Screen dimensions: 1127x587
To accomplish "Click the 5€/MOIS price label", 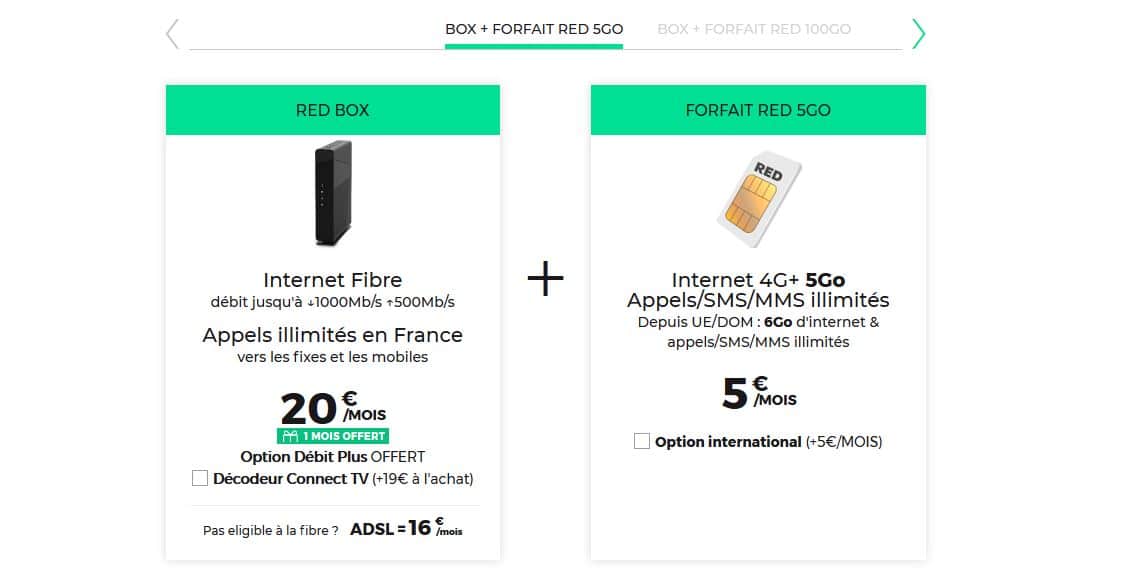I will [757, 394].
